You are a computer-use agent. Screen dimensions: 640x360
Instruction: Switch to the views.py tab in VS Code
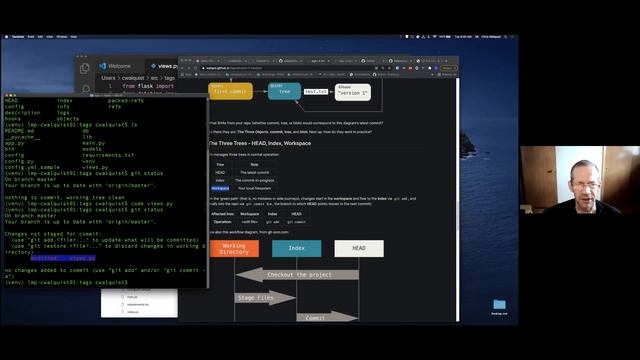[x=164, y=66]
